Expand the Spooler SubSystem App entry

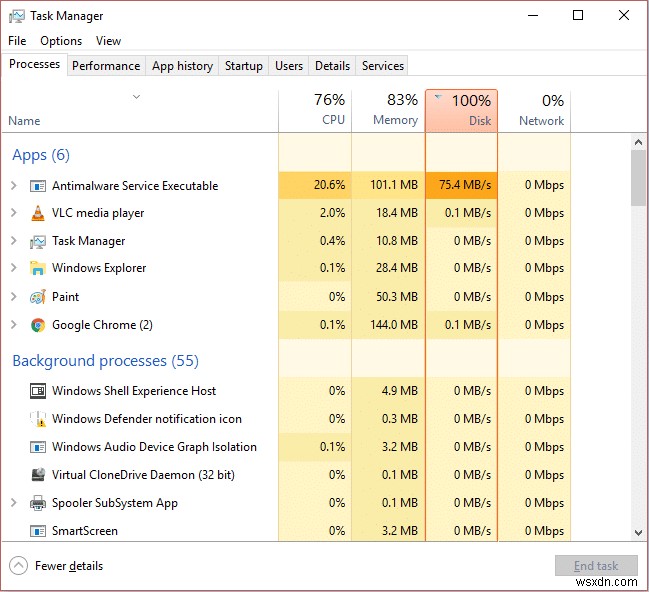coord(14,503)
